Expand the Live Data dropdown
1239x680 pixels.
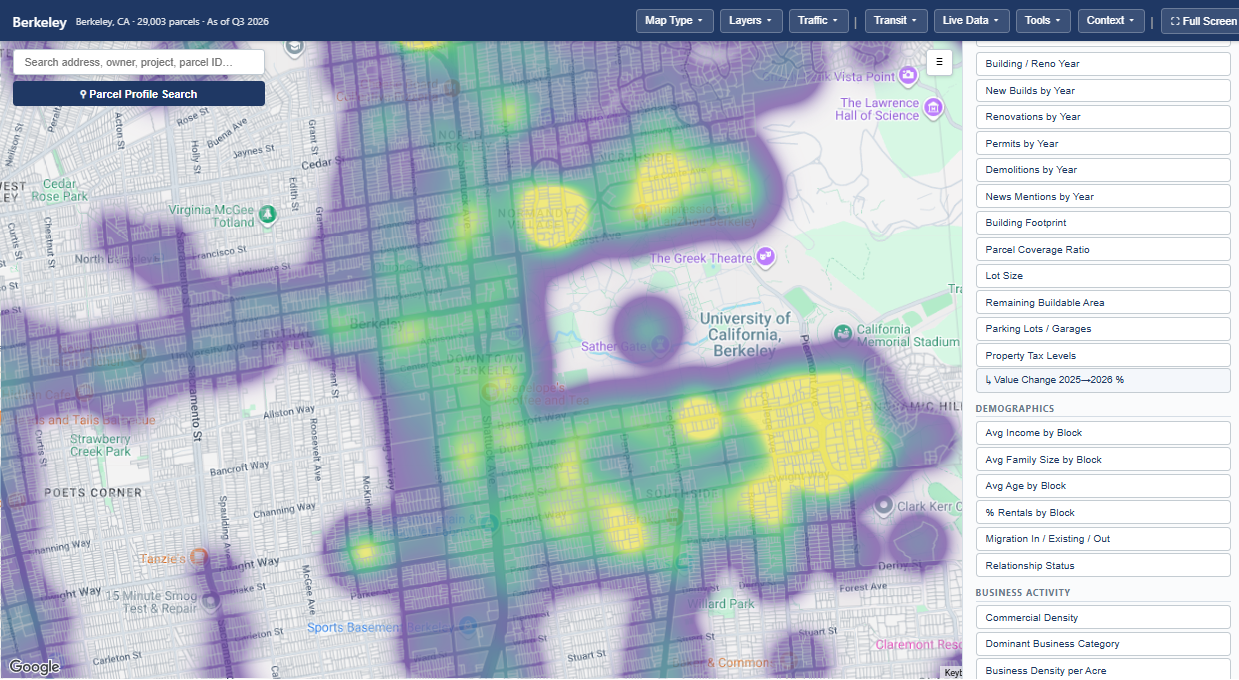click(x=972, y=20)
